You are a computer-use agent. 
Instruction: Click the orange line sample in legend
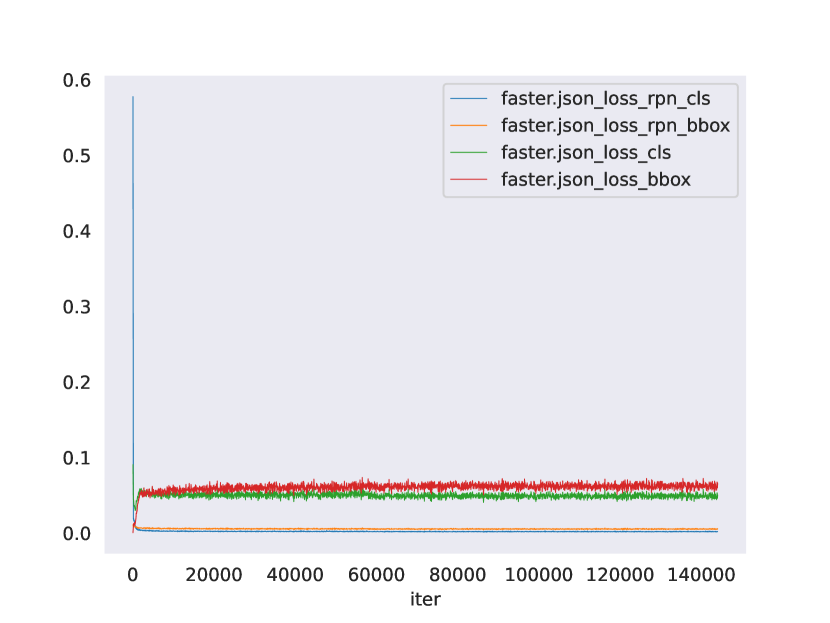[x=468, y=125]
